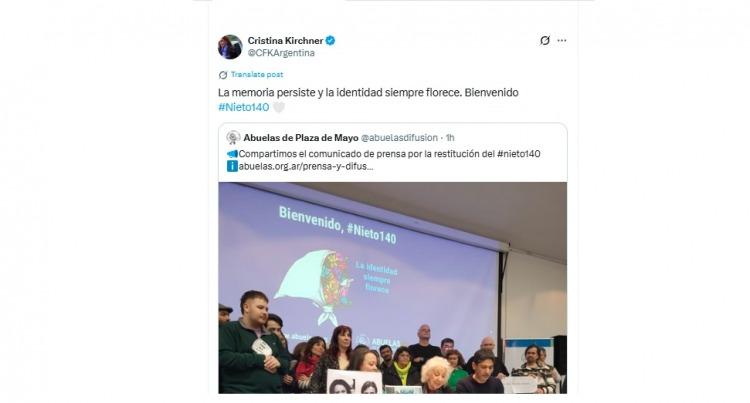Image resolution: width=750 pixels, height=403 pixels.
Task: Open Abuelas de Plaza de Mayo avatar
Action: (x=233, y=138)
